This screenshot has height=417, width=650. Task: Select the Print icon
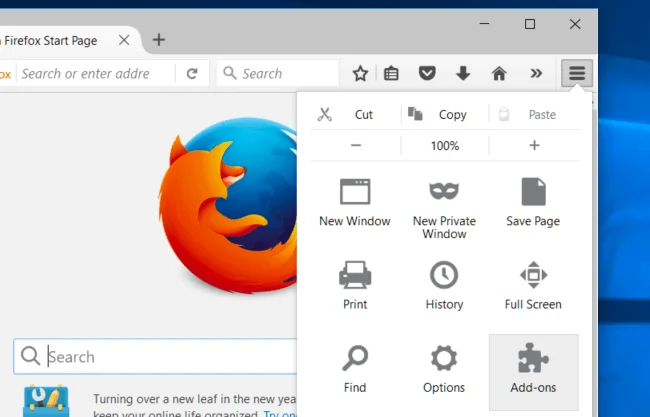[355, 275]
